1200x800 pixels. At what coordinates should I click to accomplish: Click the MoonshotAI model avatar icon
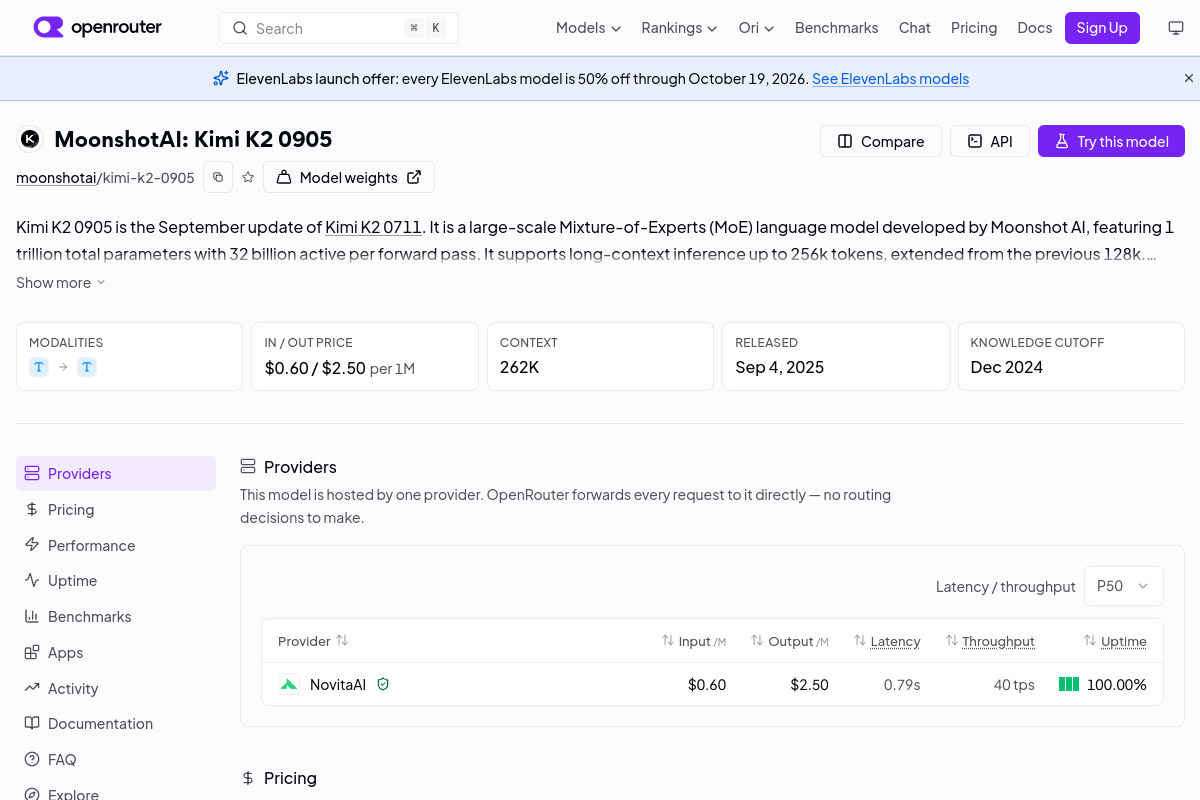30,139
